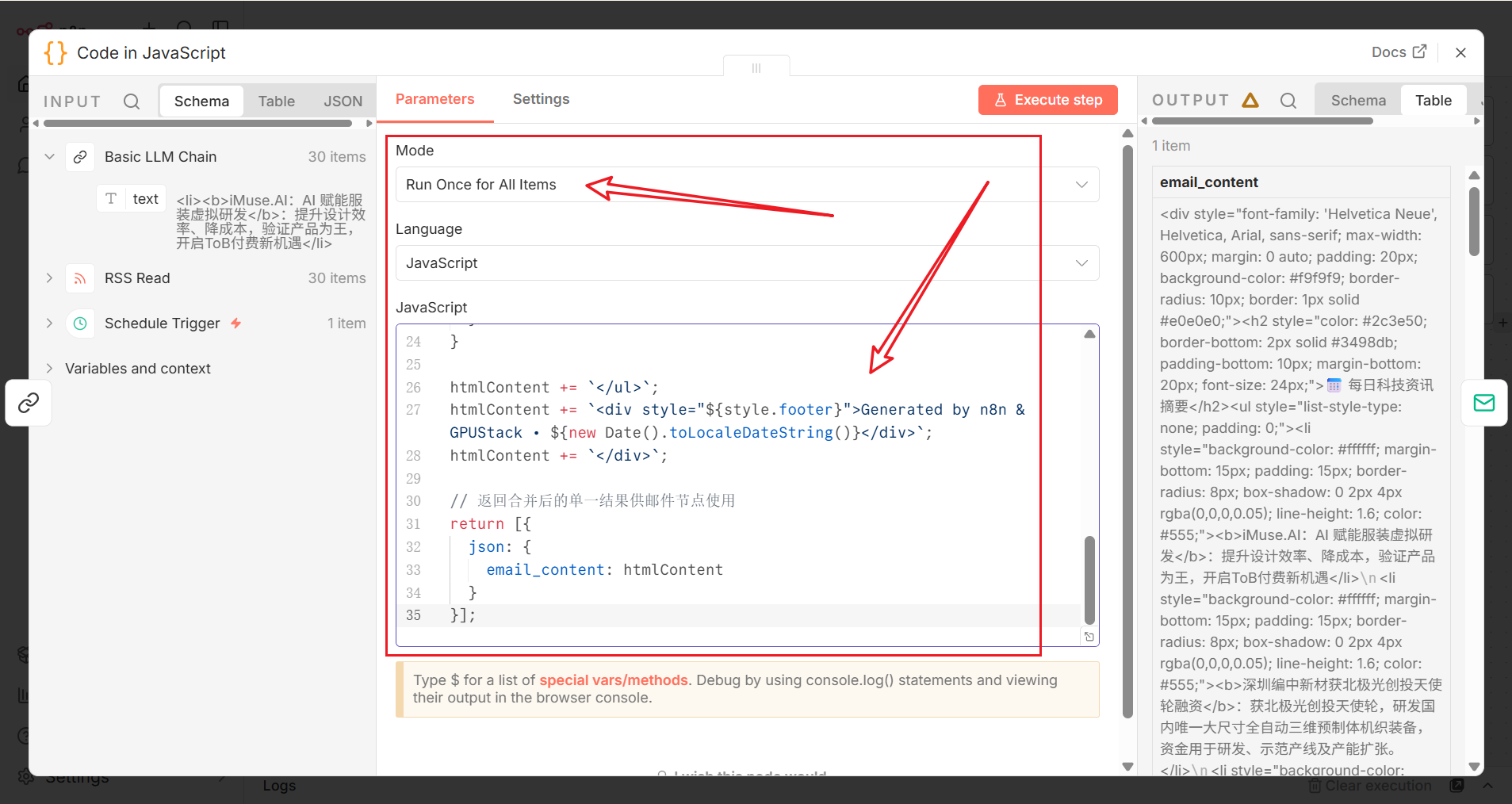Image resolution: width=1512 pixels, height=804 pixels.
Task: Click the search icon in INPUT panel
Action: click(x=132, y=101)
